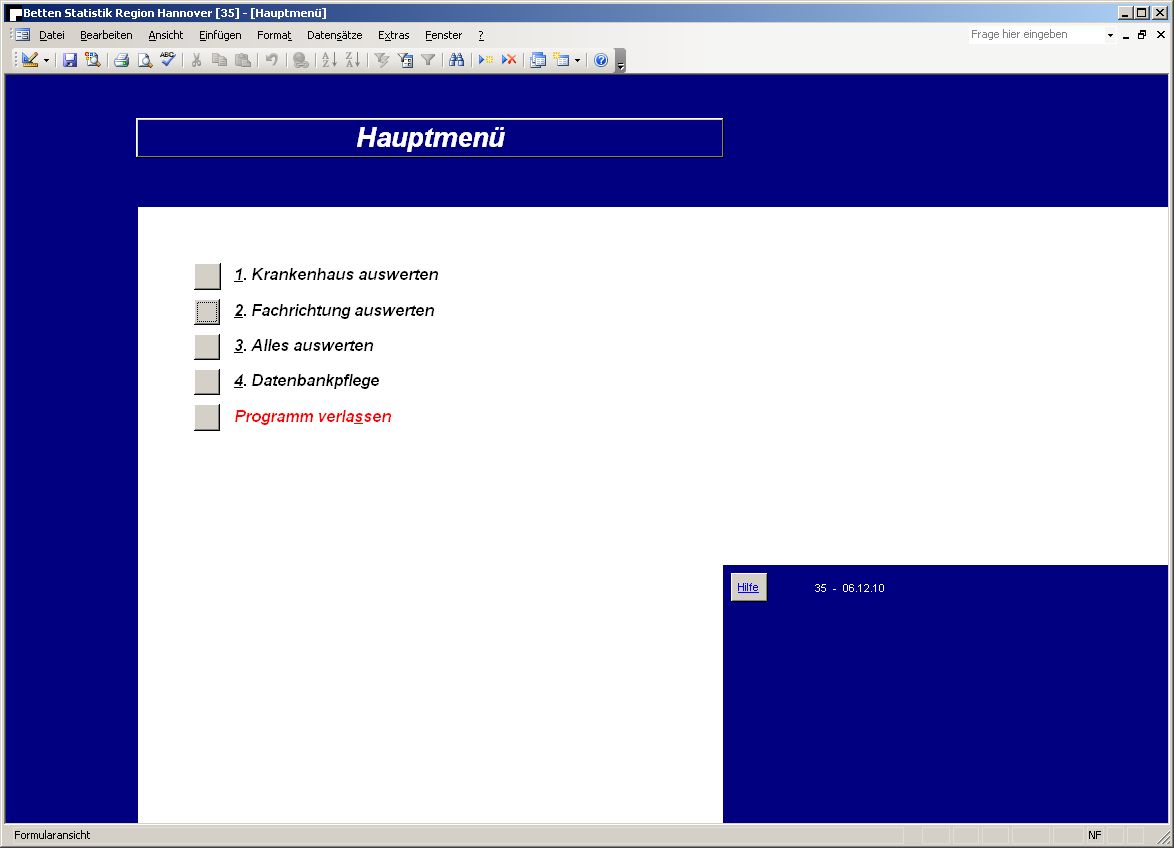Click the Find binoculars icon

coord(457,61)
